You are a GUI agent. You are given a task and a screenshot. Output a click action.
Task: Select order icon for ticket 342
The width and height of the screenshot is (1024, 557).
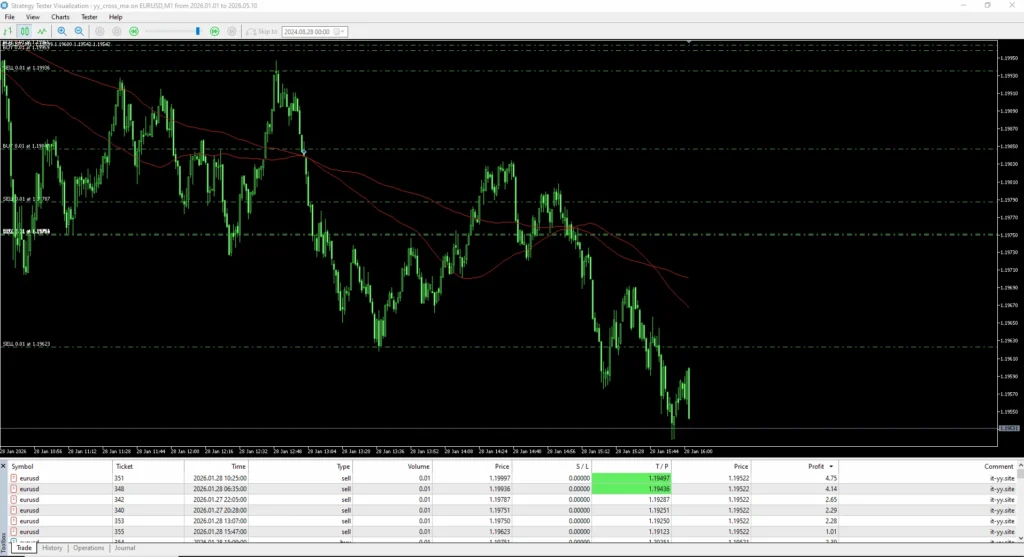14,500
